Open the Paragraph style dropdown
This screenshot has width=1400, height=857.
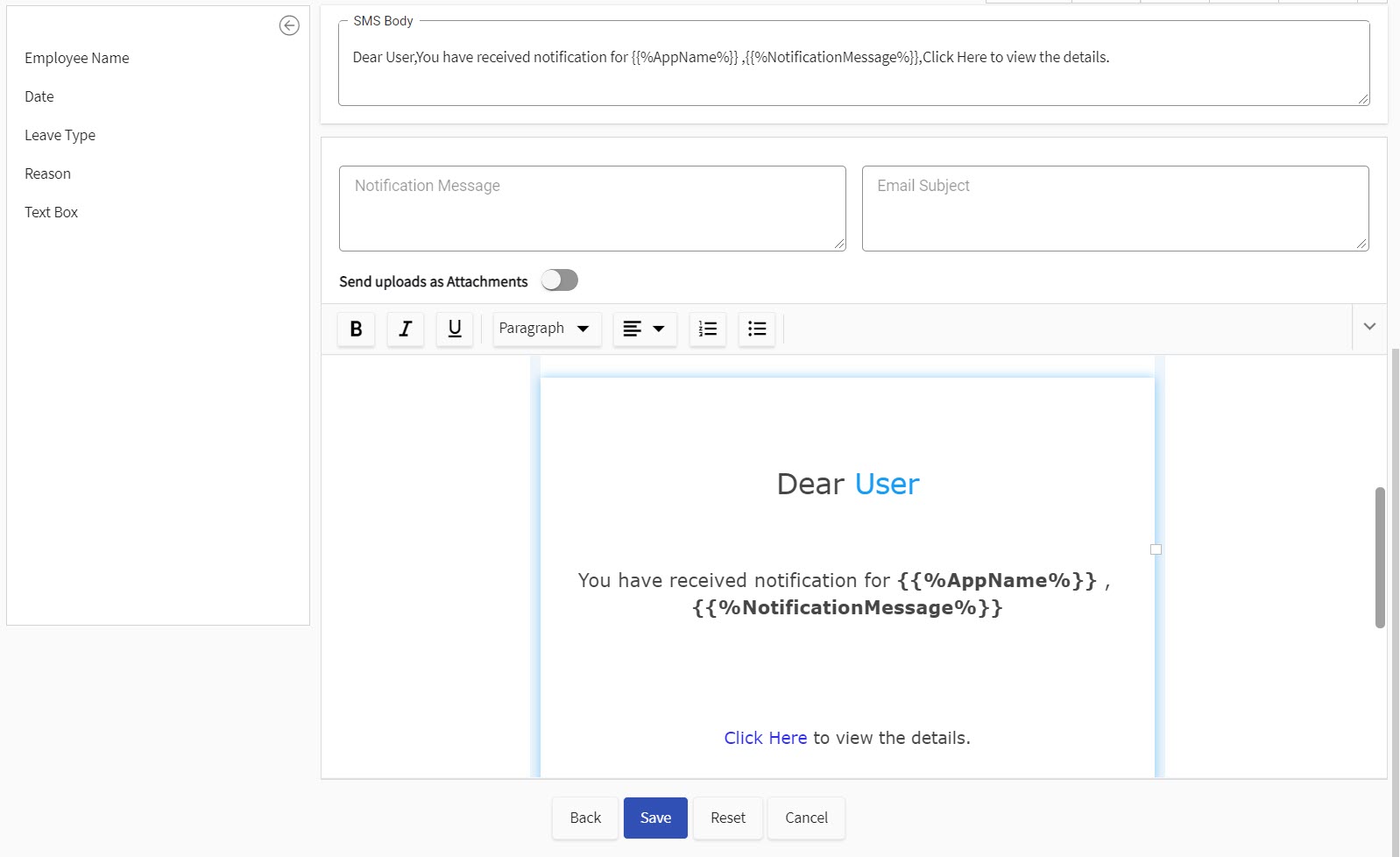tap(547, 329)
